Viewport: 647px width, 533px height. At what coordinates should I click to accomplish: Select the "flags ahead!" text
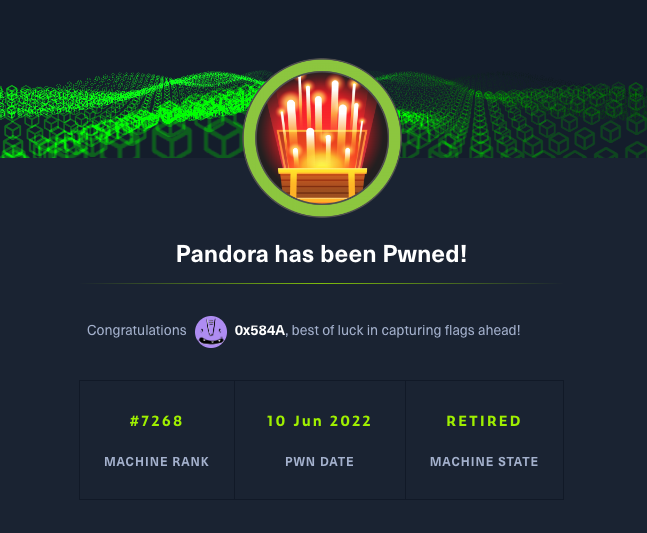tap(485, 331)
